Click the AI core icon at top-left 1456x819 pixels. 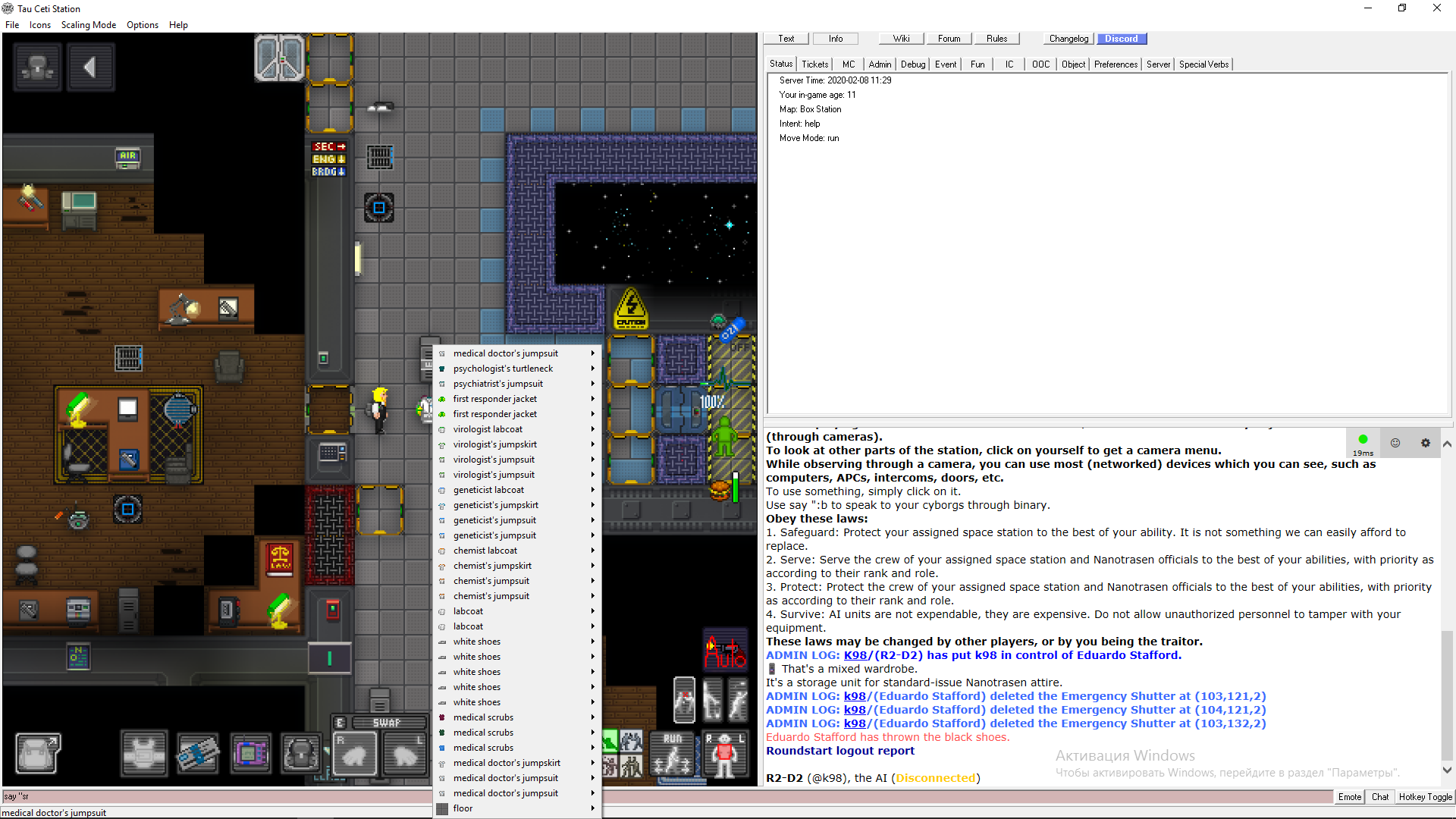[x=38, y=67]
